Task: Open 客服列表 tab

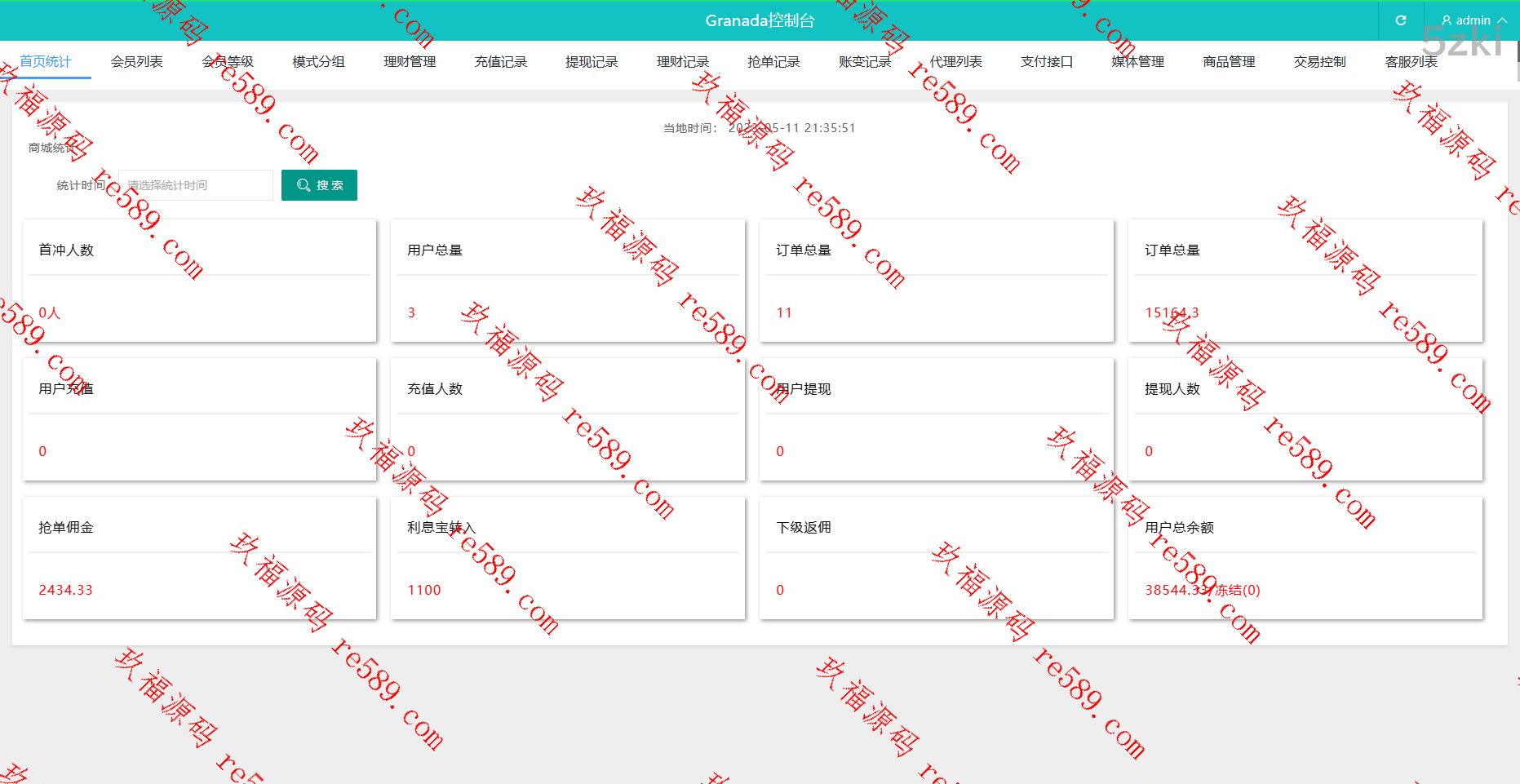Action: 1411,62
